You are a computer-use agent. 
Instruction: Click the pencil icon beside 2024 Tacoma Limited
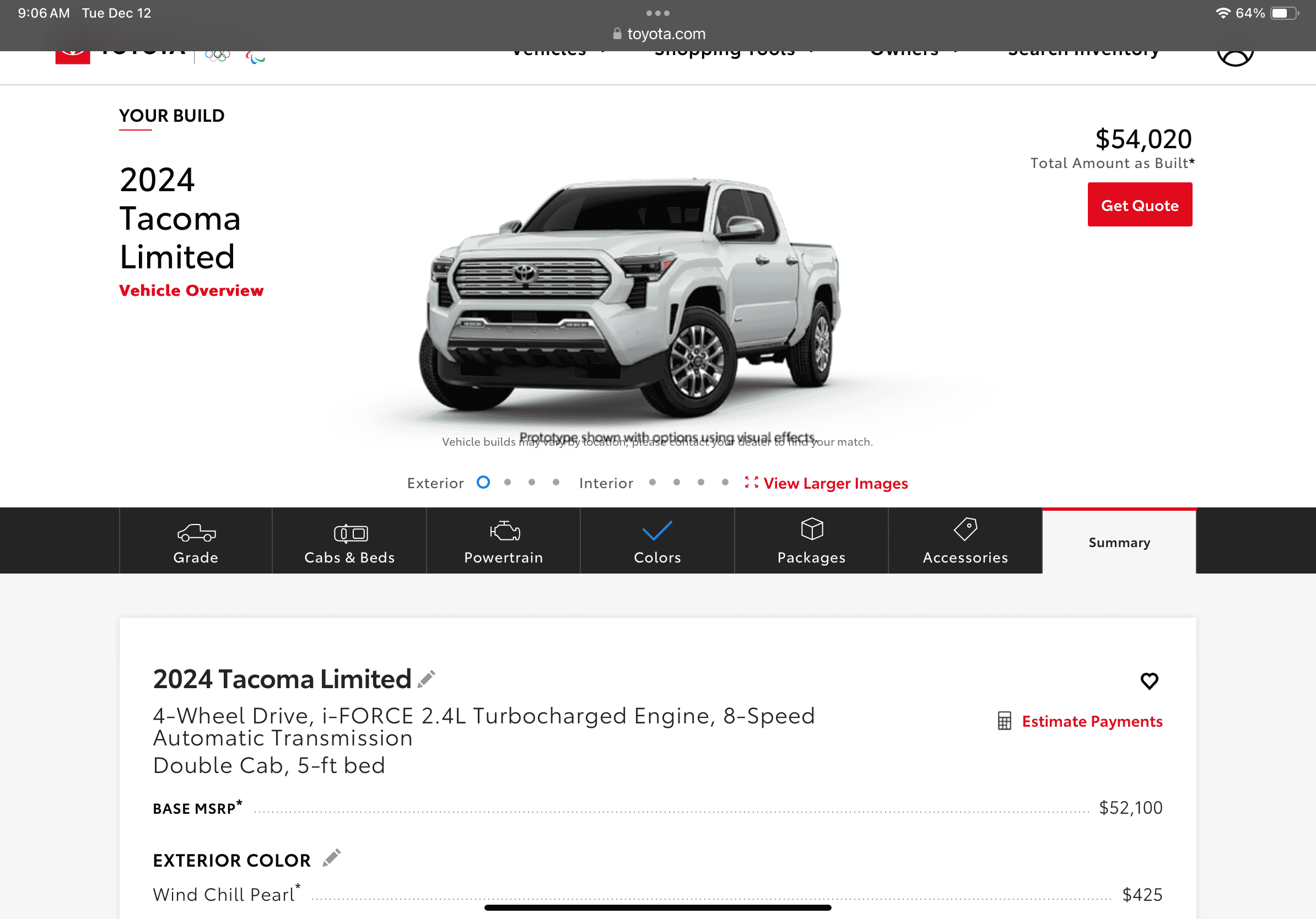tap(427, 679)
